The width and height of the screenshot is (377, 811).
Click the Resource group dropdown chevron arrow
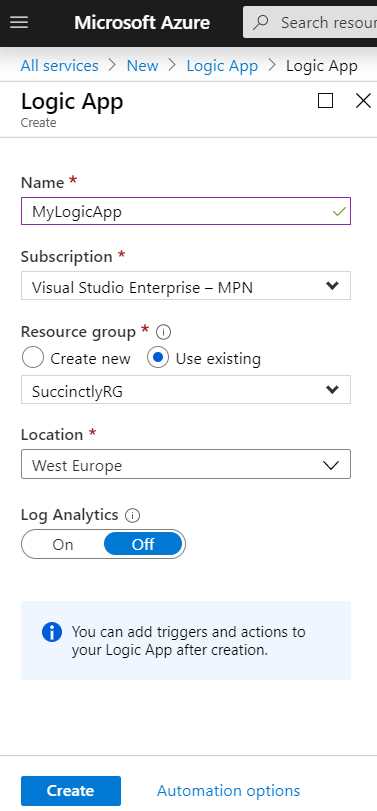(332, 389)
